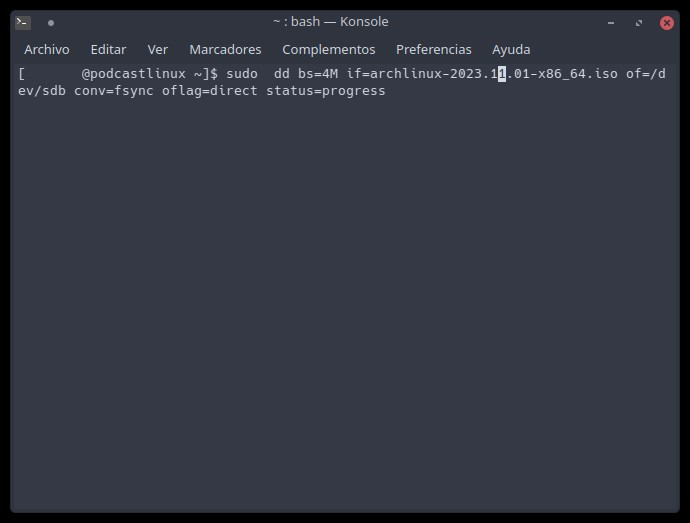Maximize the Konsole window
Screen dimensions: 690x523
point(639,22)
